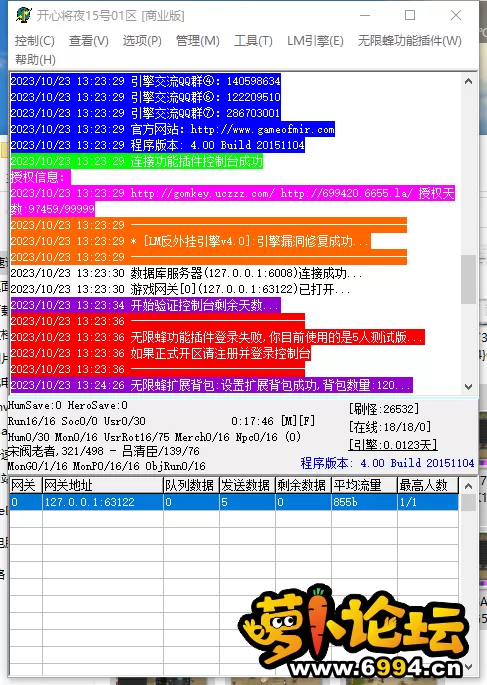
Task: Click the [F] indicator in status panel
Action: [x=307, y=421]
